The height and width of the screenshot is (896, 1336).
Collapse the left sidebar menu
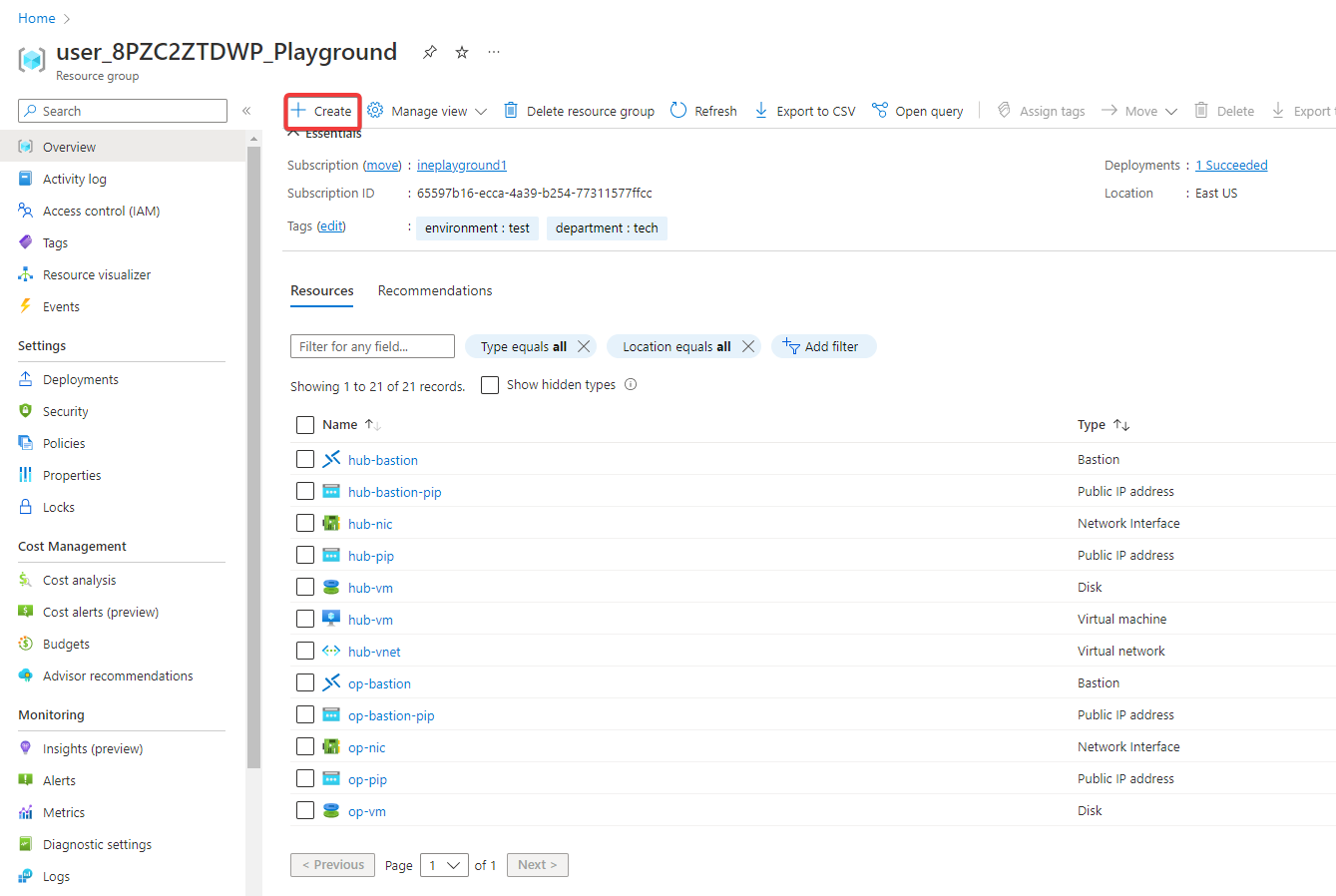click(x=246, y=111)
